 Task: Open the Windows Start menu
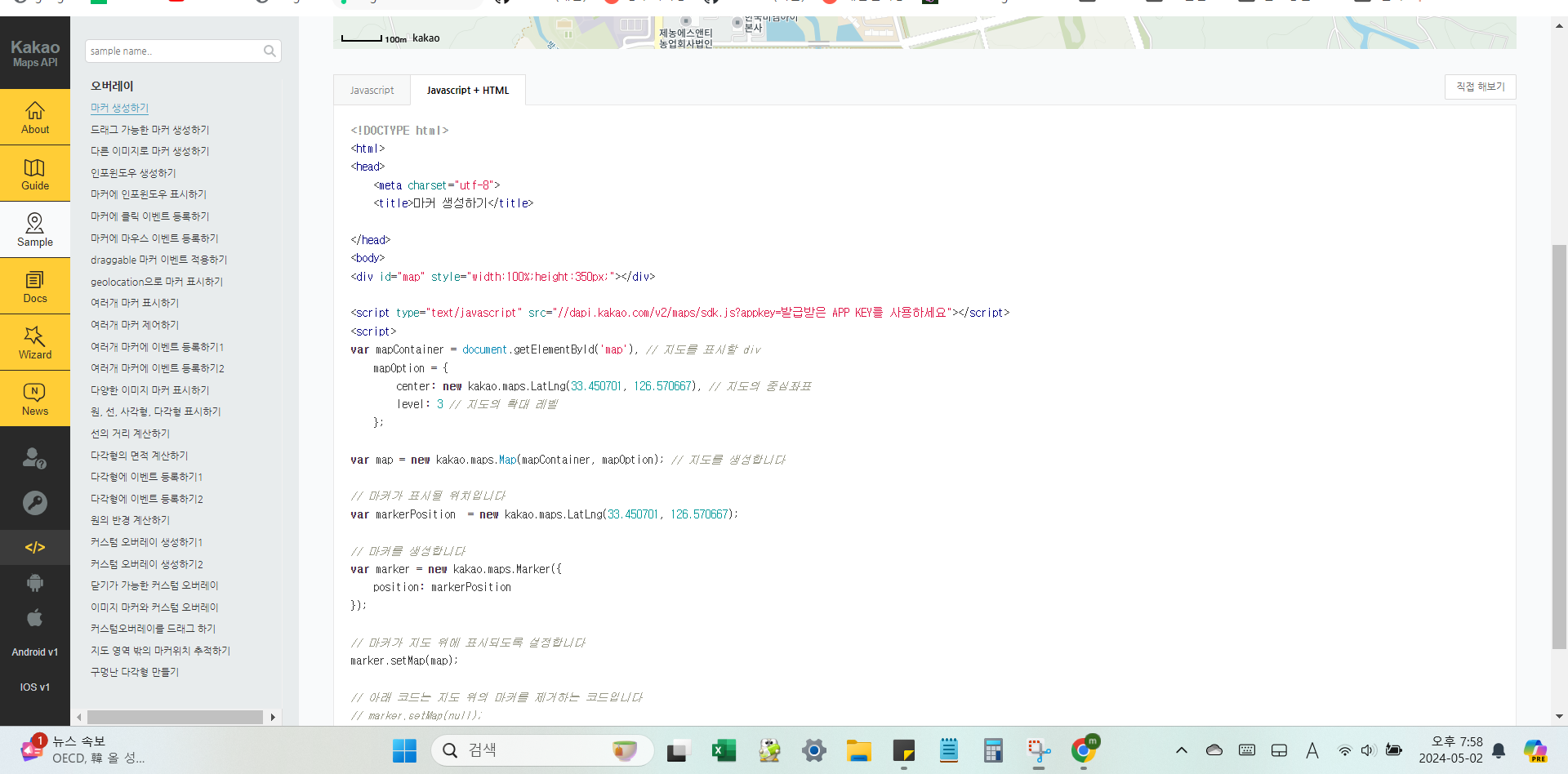404,750
